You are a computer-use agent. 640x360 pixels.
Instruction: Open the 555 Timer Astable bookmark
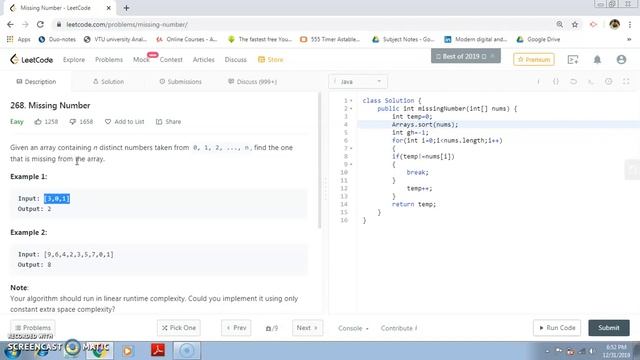click(x=330, y=40)
